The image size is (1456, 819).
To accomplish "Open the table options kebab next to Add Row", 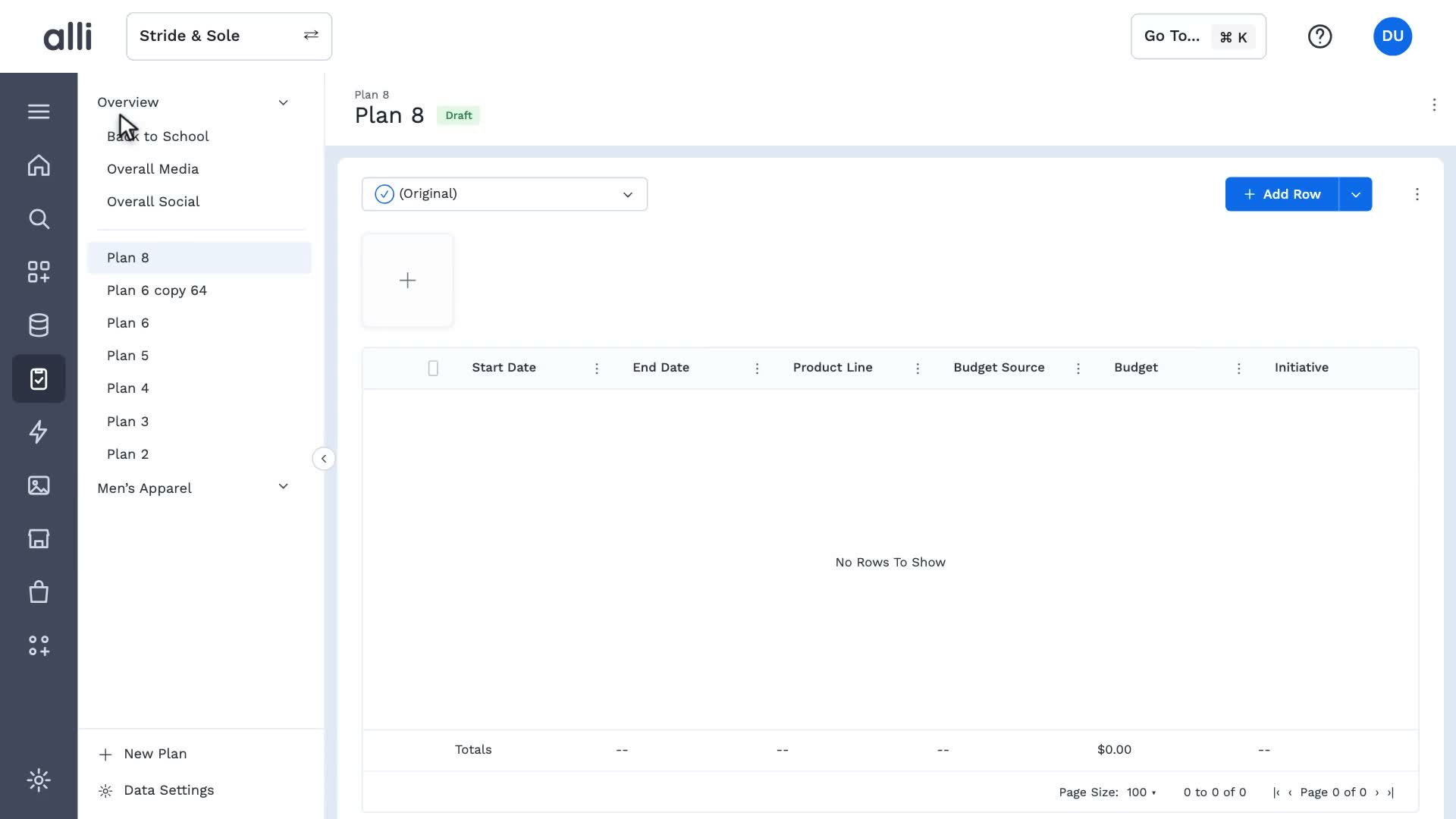I will 1417,194.
